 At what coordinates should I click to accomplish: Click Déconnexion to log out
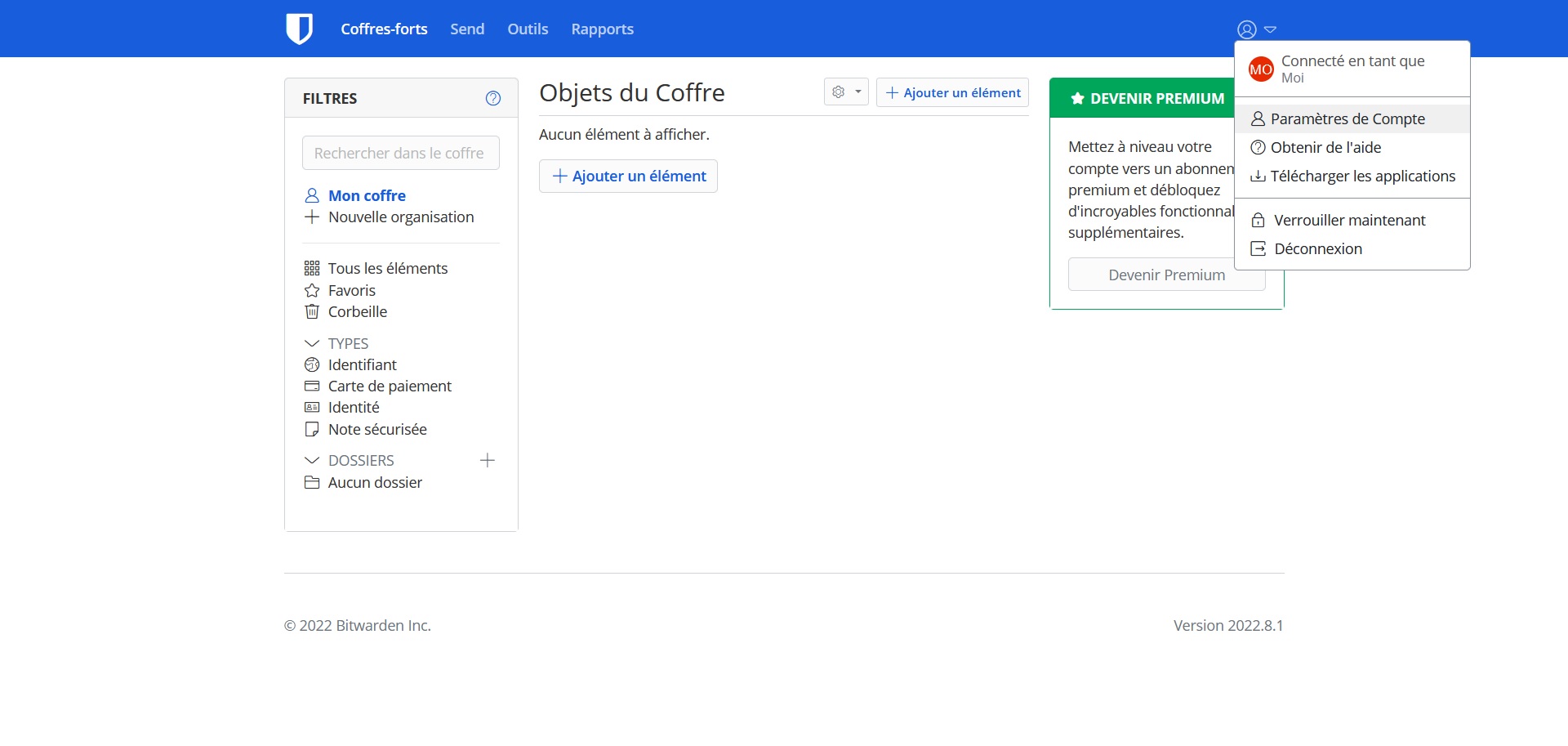coord(1317,249)
